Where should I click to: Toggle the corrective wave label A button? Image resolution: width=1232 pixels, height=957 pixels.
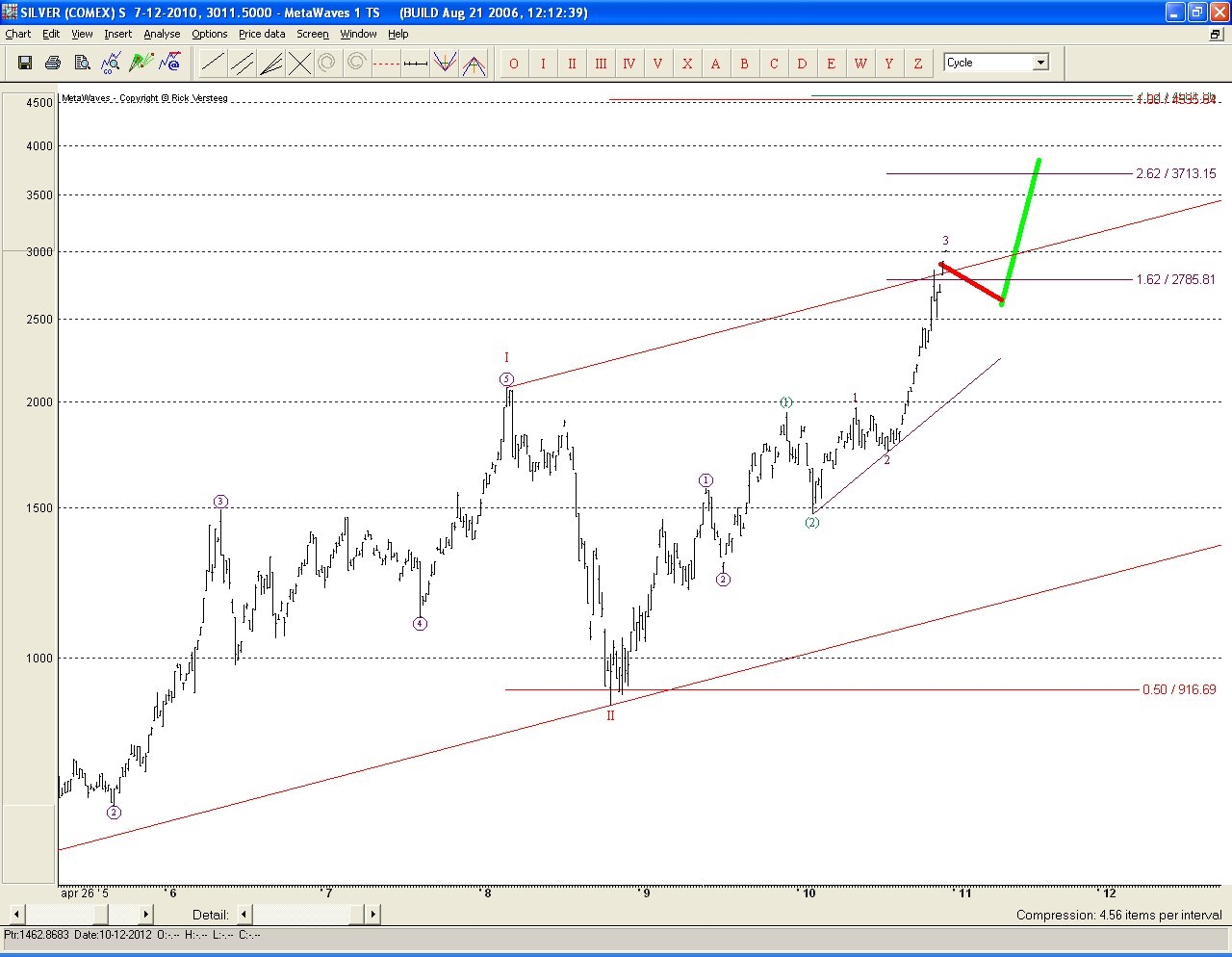[x=716, y=64]
